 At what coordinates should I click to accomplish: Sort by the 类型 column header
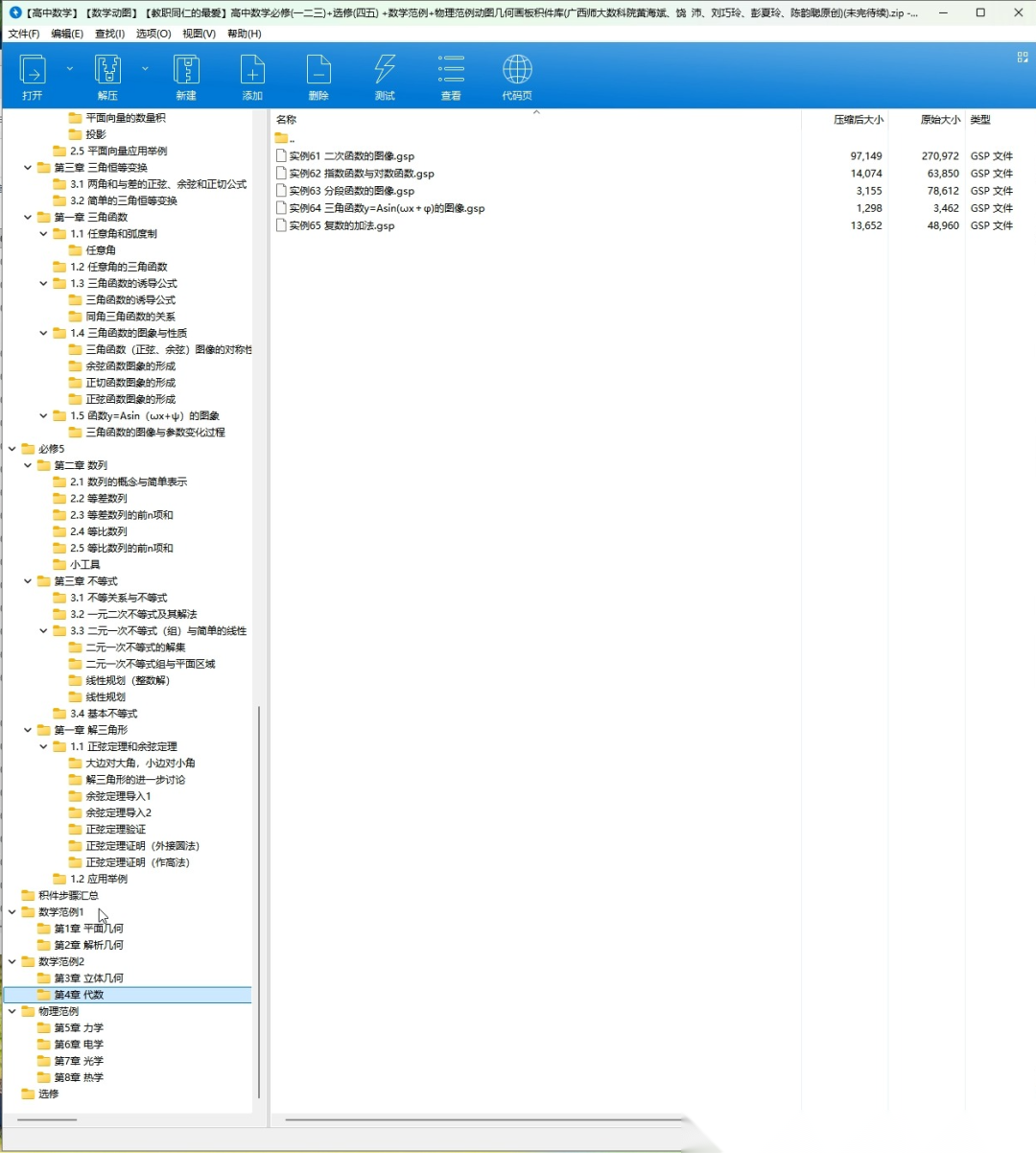tap(979, 120)
